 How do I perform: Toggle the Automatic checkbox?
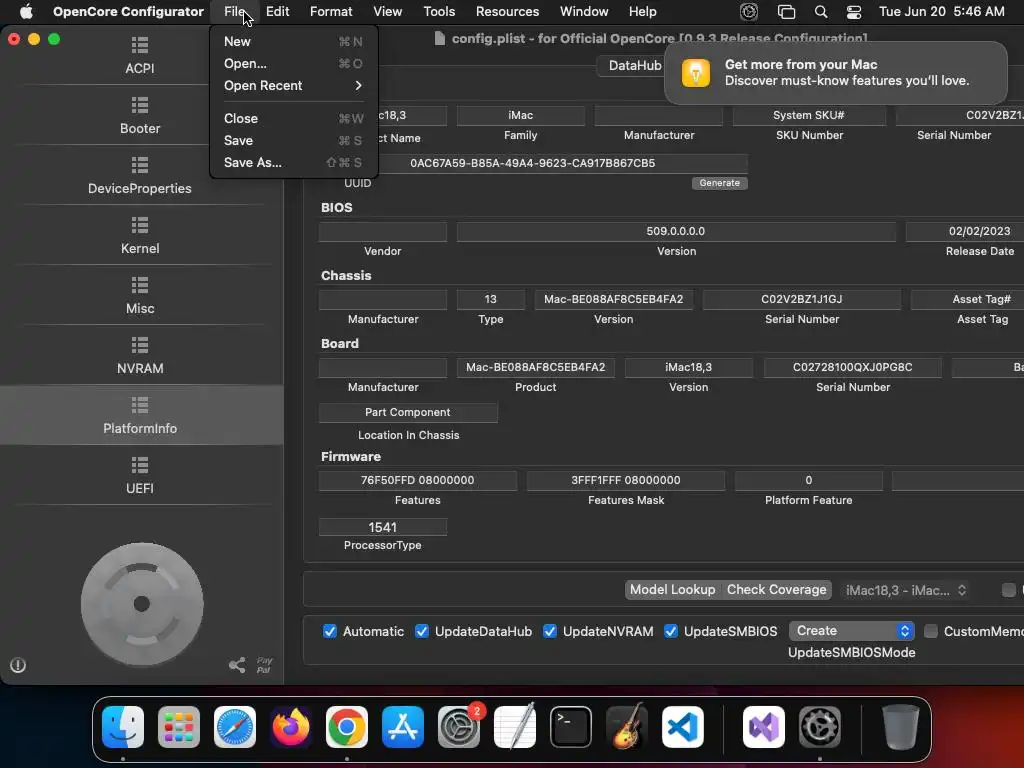330,631
